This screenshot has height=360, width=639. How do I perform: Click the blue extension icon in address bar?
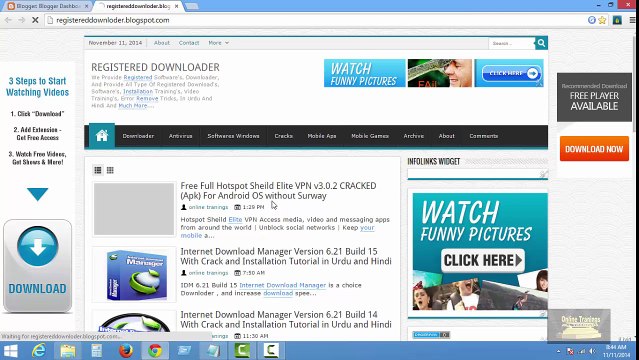coord(592,20)
